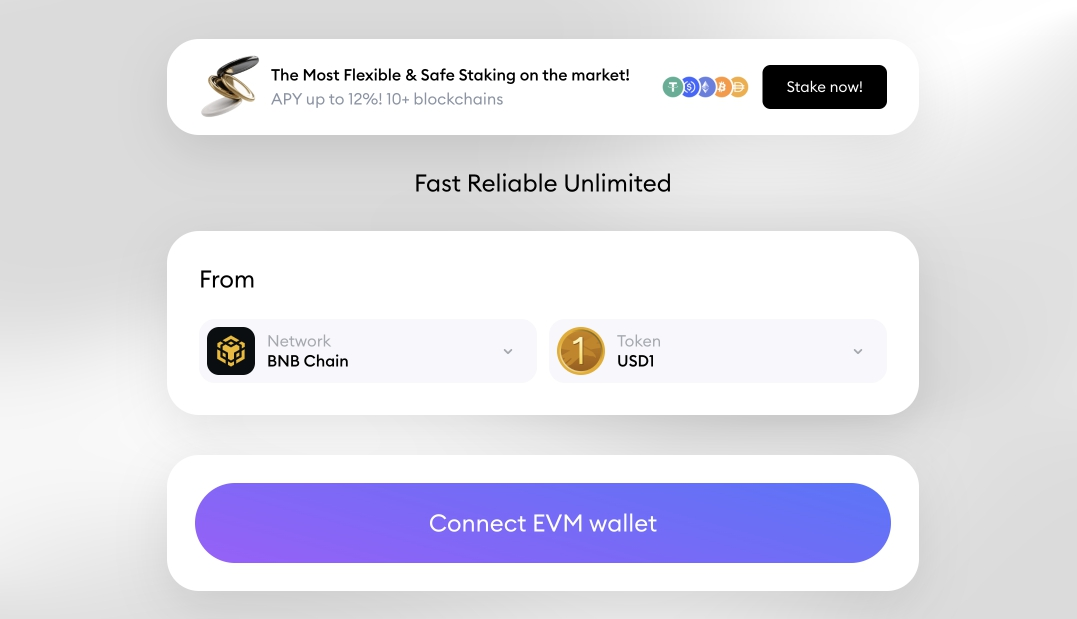Click the Fast Reliable Unlimited heading
This screenshot has width=1077, height=619.
[542, 183]
